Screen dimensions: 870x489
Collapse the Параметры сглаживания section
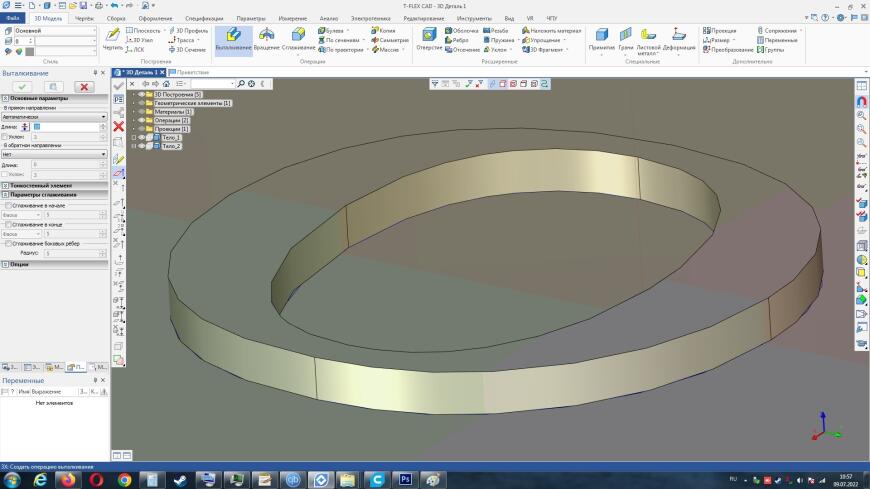tap(5, 195)
